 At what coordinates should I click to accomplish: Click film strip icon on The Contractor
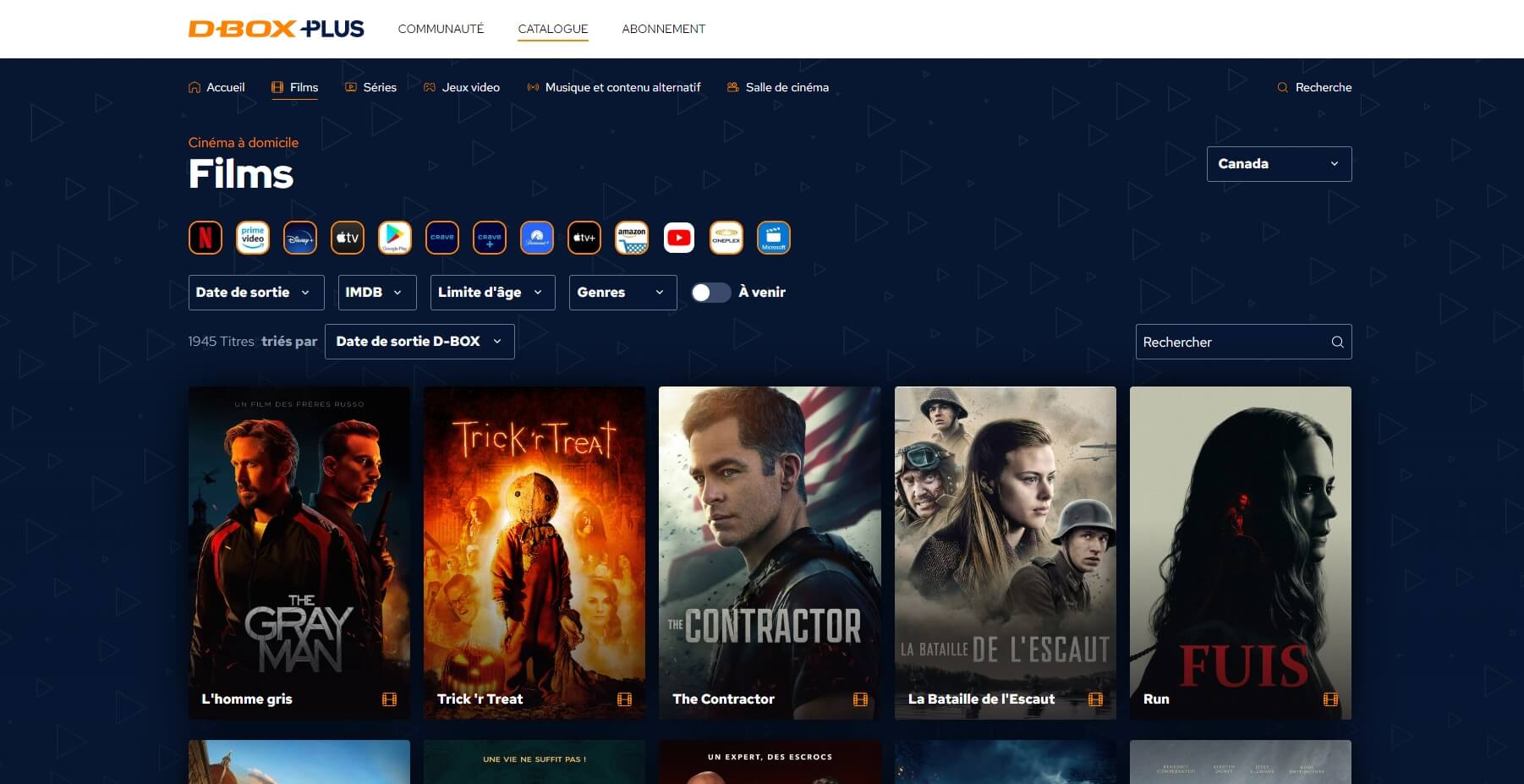[x=860, y=699]
